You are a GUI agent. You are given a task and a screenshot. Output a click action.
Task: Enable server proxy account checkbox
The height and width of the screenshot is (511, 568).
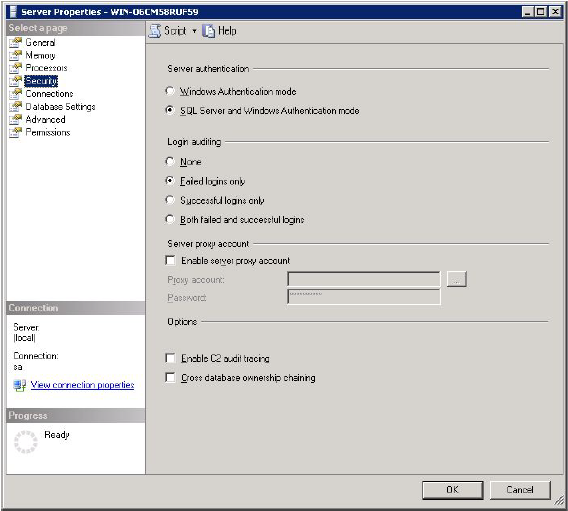coord(170,260)
